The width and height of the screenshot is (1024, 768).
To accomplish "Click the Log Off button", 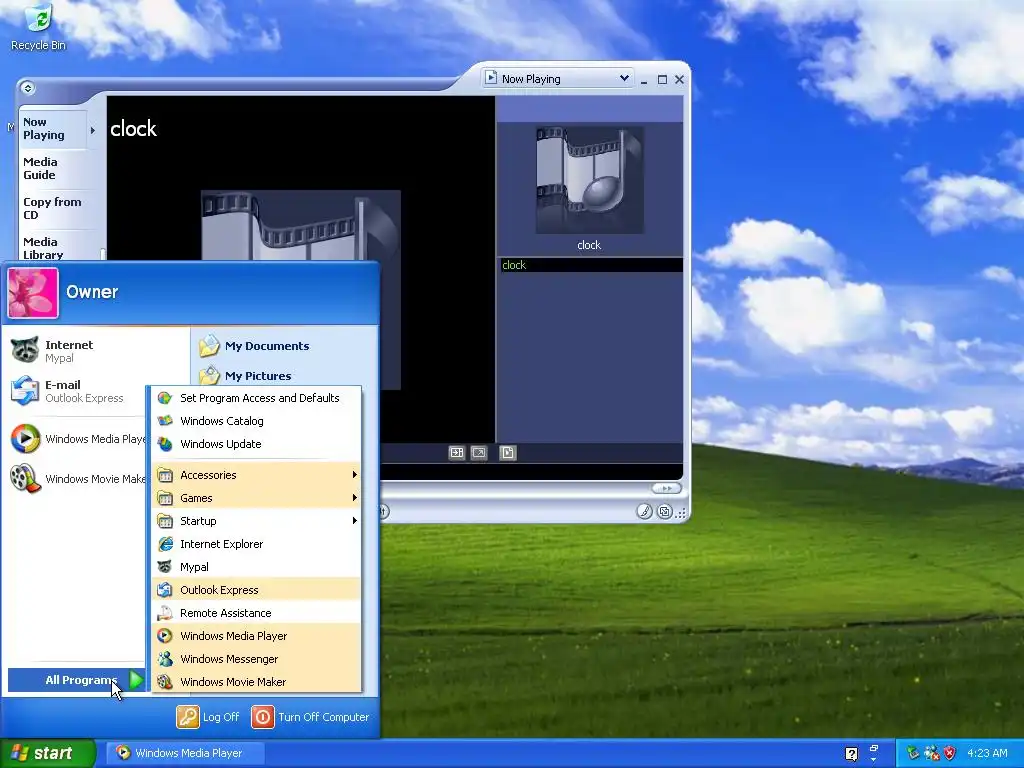I will [208, 717].
